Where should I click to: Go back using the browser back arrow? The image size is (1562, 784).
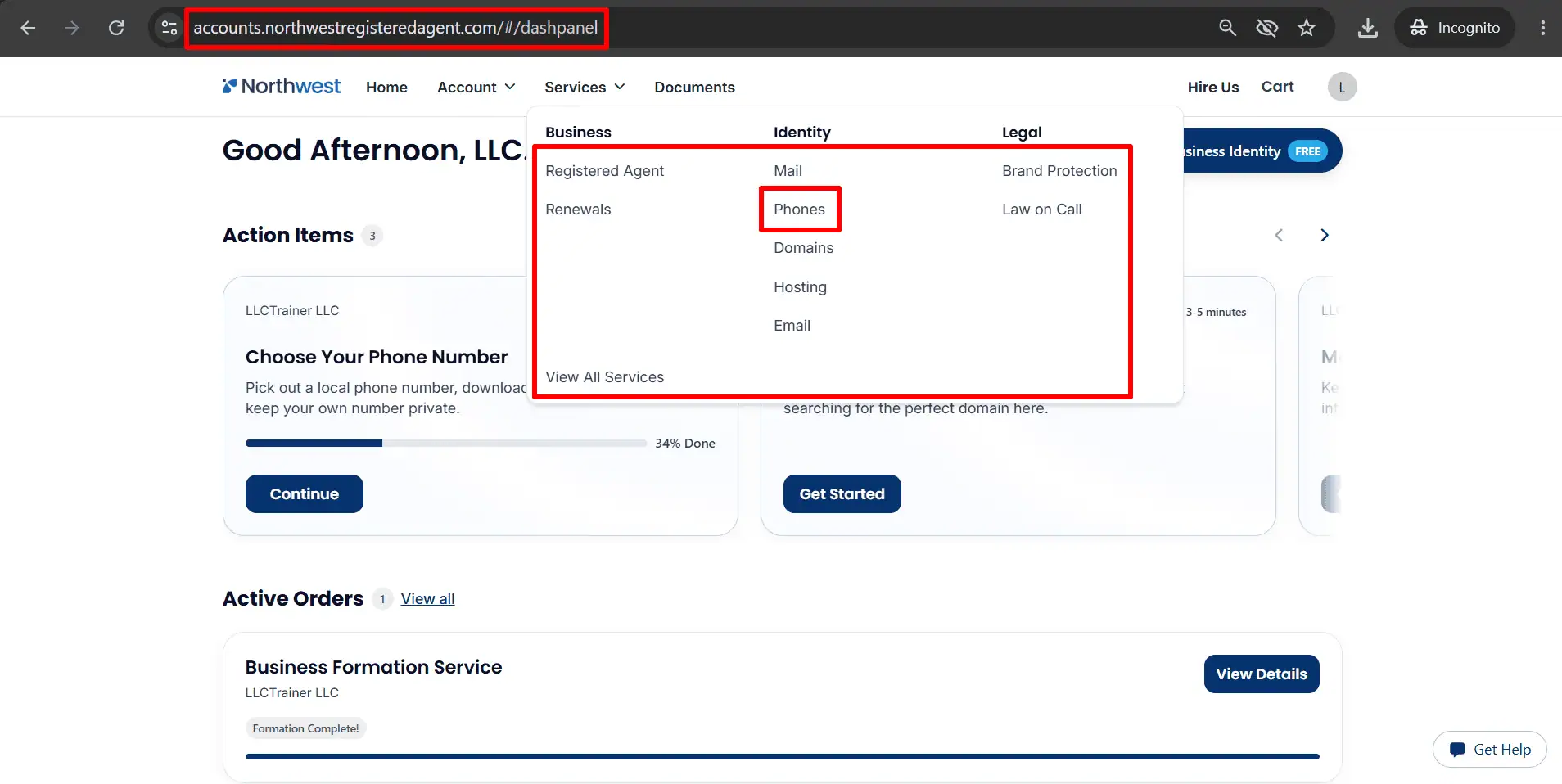pos(28,28)
